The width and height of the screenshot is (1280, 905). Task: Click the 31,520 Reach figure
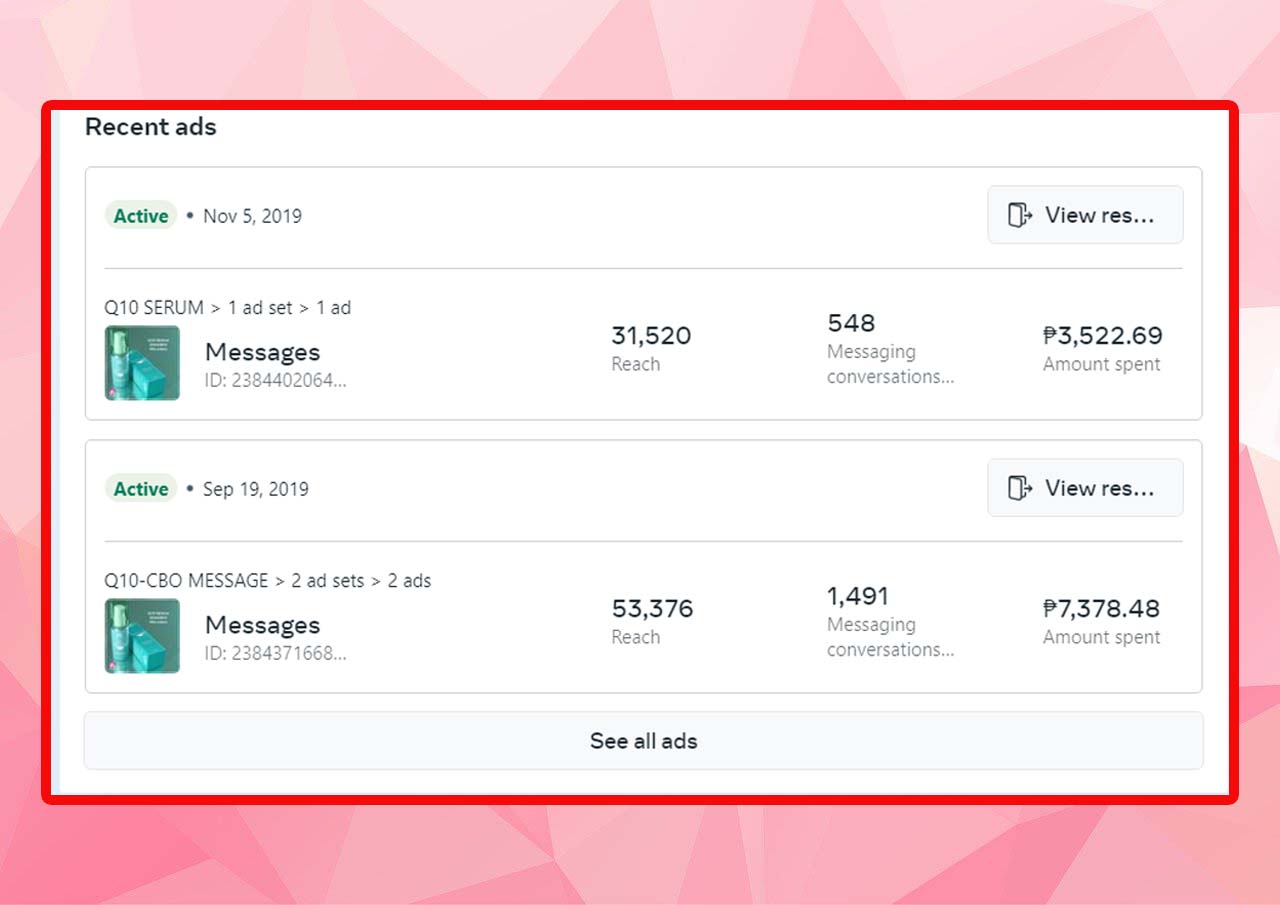click(x=651, y=336)
